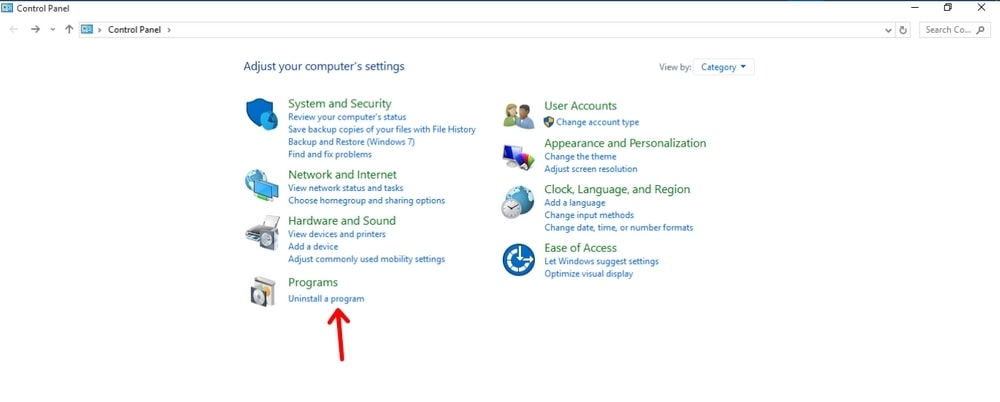
Task: Click the Control Panel title bar icon
Action: tap(8, 8)
